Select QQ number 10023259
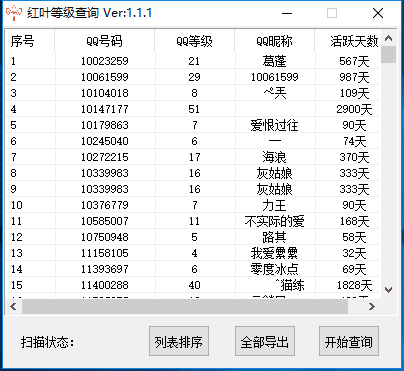Screen dimensions: 404x371 (x=105, y=61)
